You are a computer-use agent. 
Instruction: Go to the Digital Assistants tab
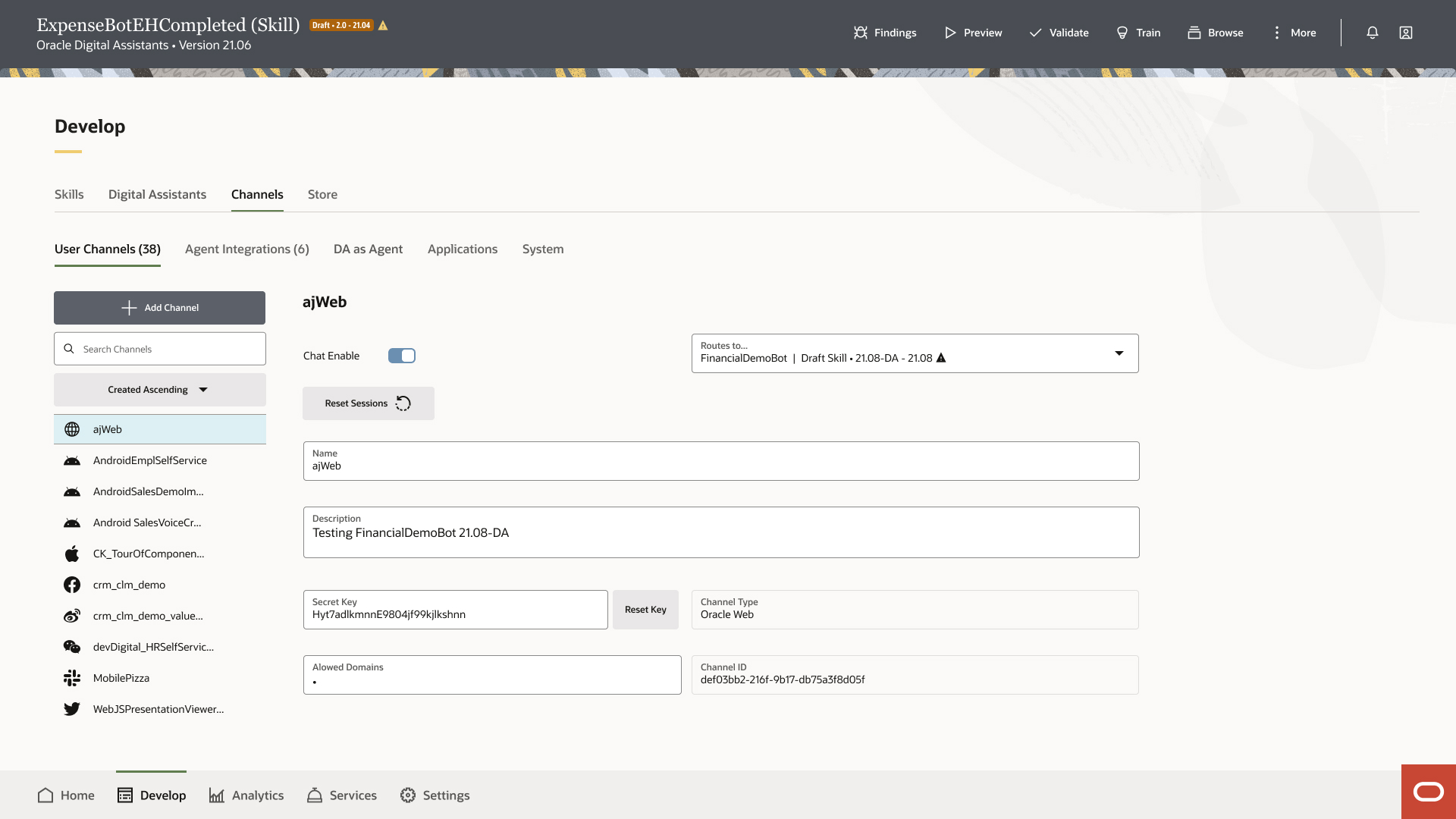(157, 194)
